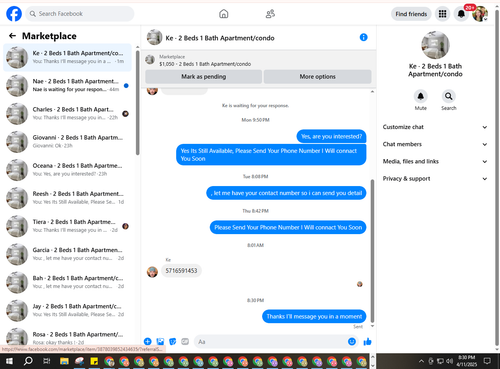Click Find friends button
The height and width of the screenshot is (369, 500).
coord(411,14)
